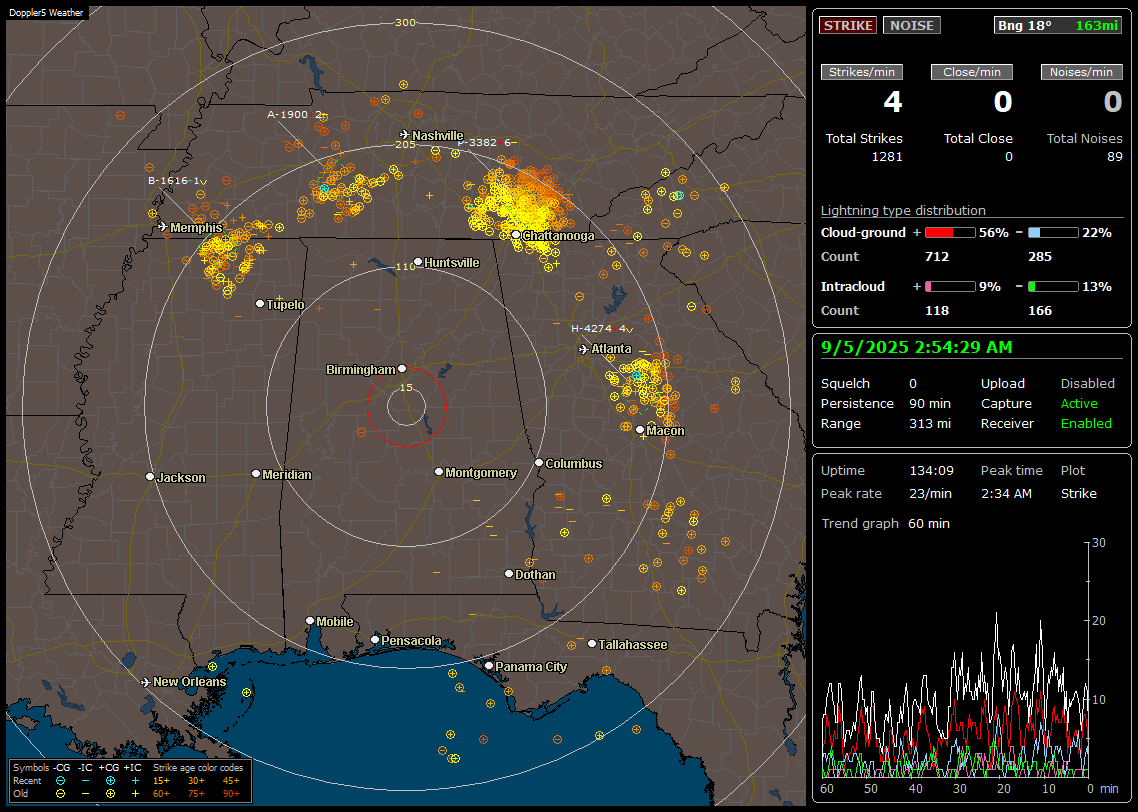Click the Total Strikes value 1281
Screen dimensions: 1138x812
point(887,157)
